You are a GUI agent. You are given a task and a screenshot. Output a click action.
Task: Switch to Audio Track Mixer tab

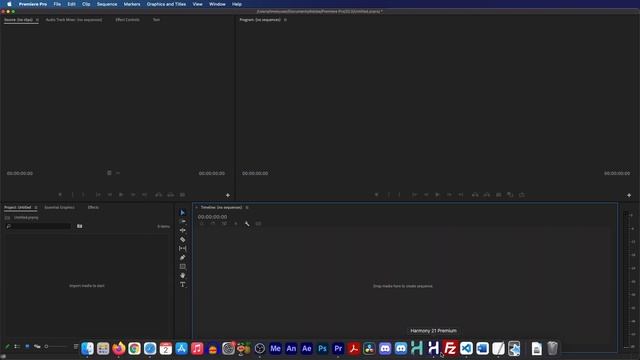(74, 20)
